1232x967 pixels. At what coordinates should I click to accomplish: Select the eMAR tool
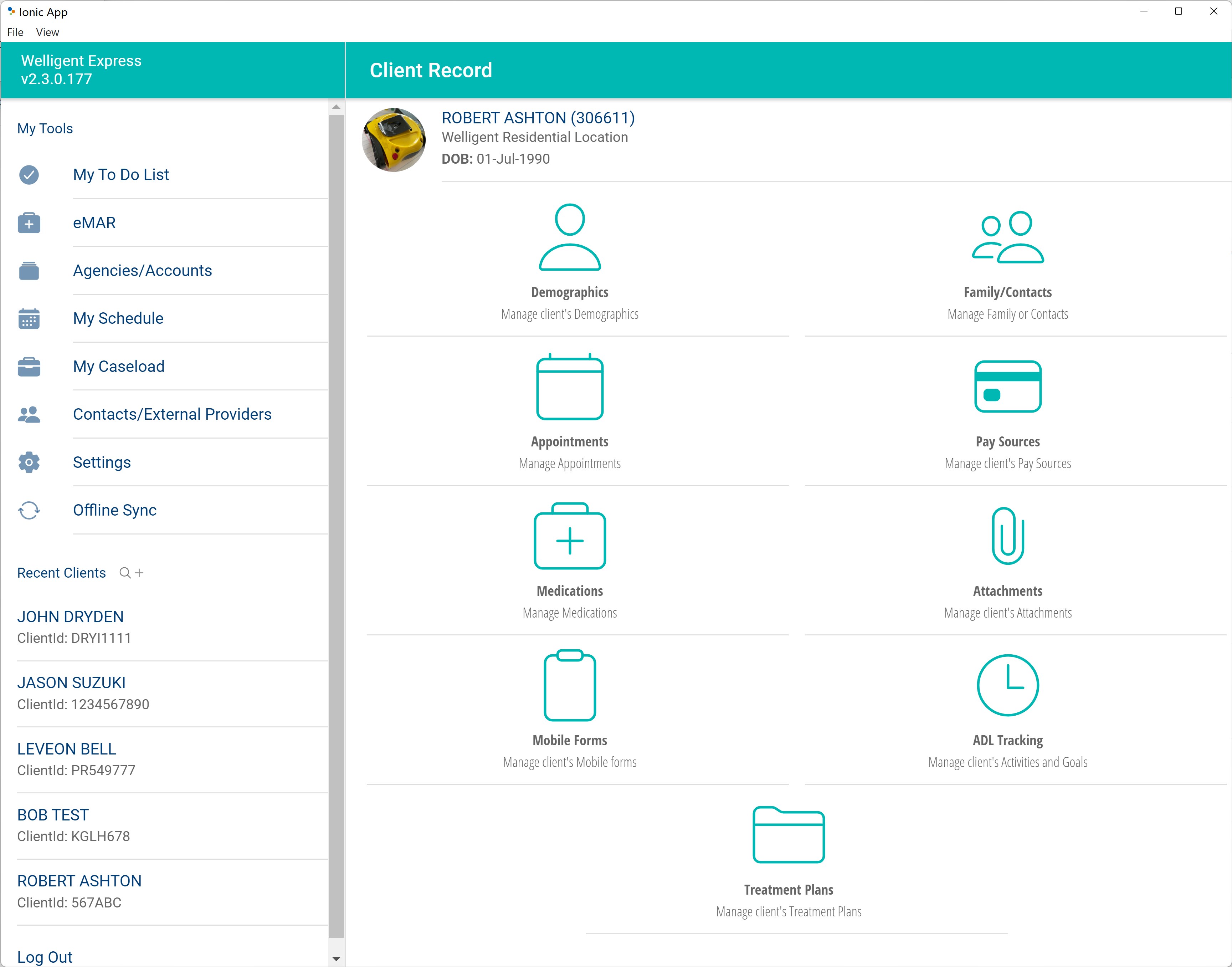pyautogui.click(x=94, y=222)
